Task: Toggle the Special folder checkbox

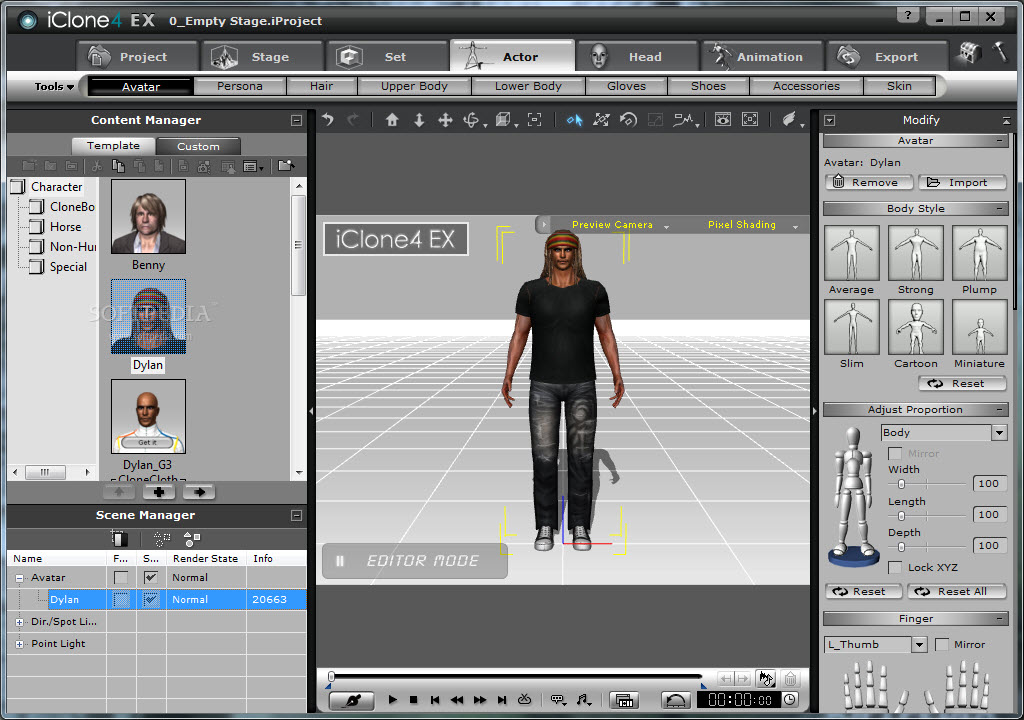Action: pos(37,267)
